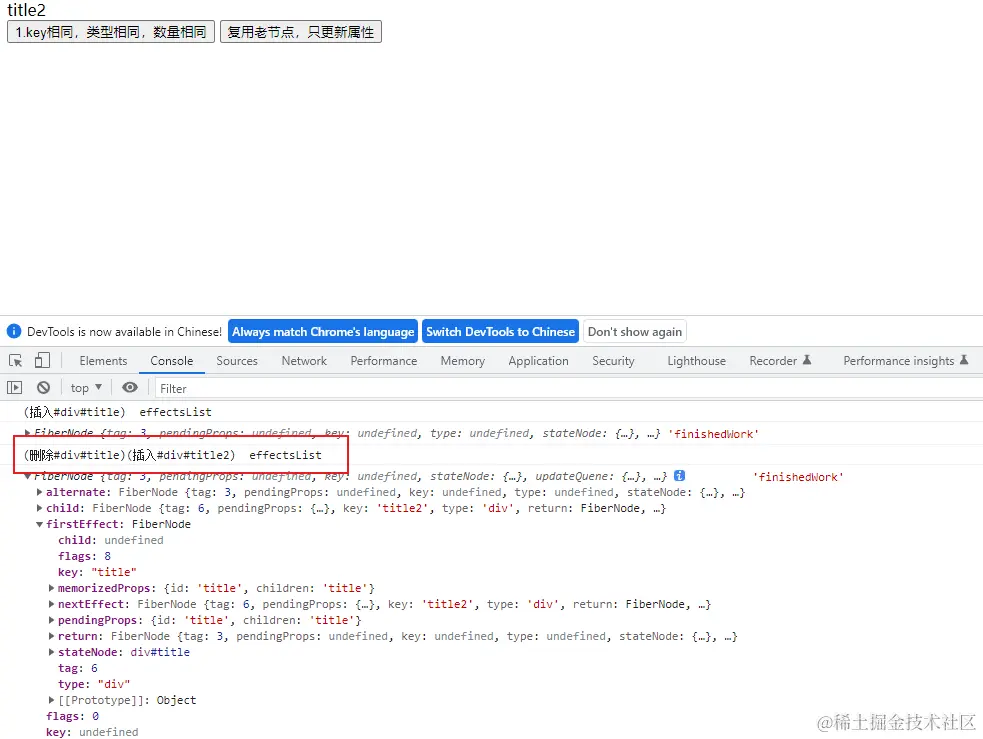983x739 pixels.
Task: Click Switch DevTools to Chinese
Action: pyautogui.click(x=500, y=332)
